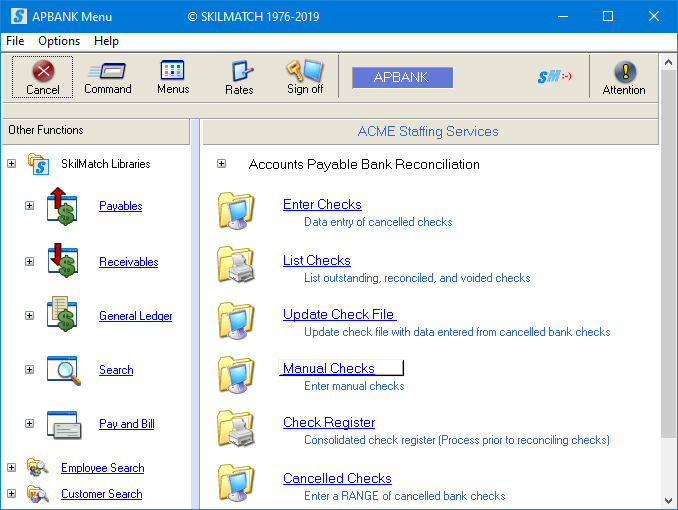Open the Customer Search link
Screen dimensions: 678x510
point(102,494)
